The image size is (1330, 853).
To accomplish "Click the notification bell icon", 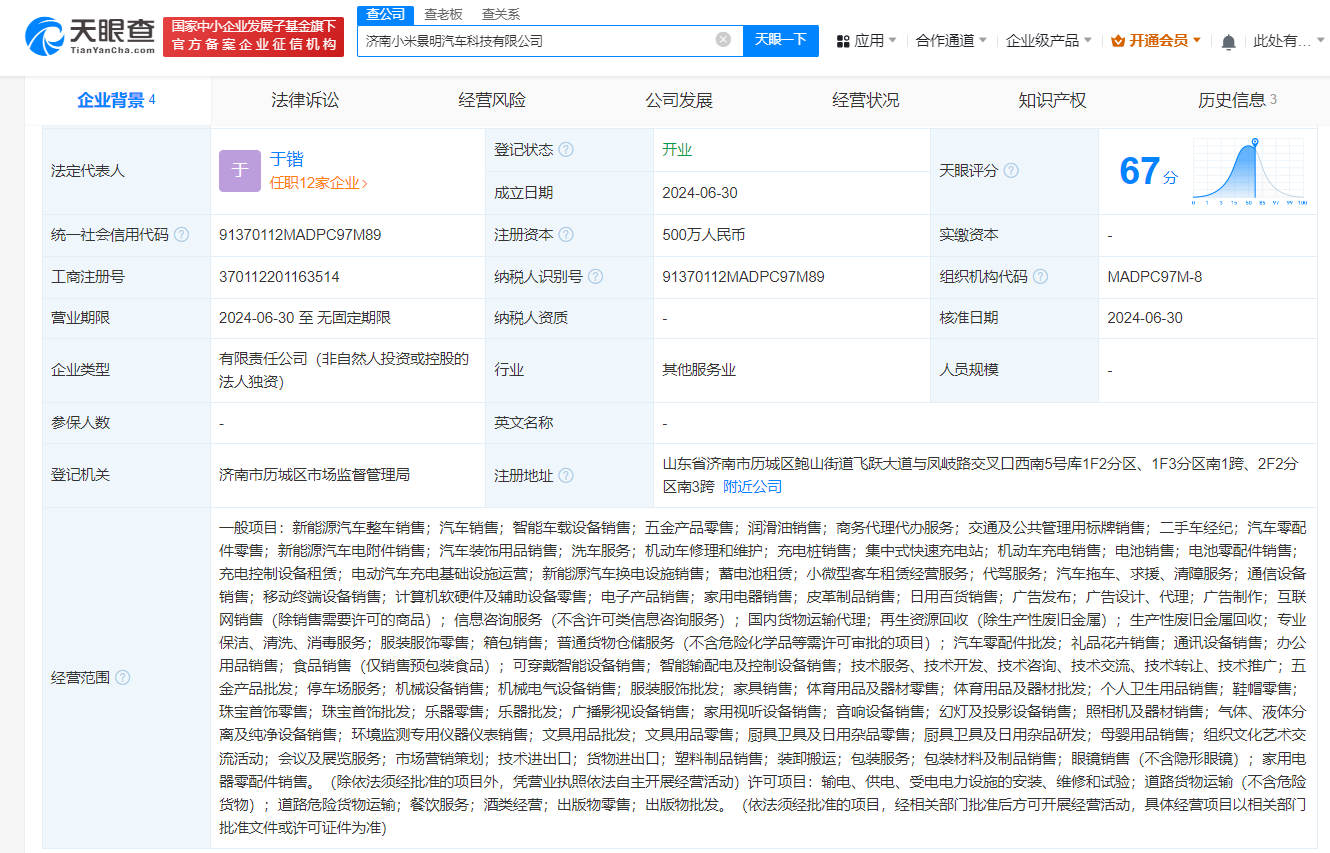I will 1227,38.
